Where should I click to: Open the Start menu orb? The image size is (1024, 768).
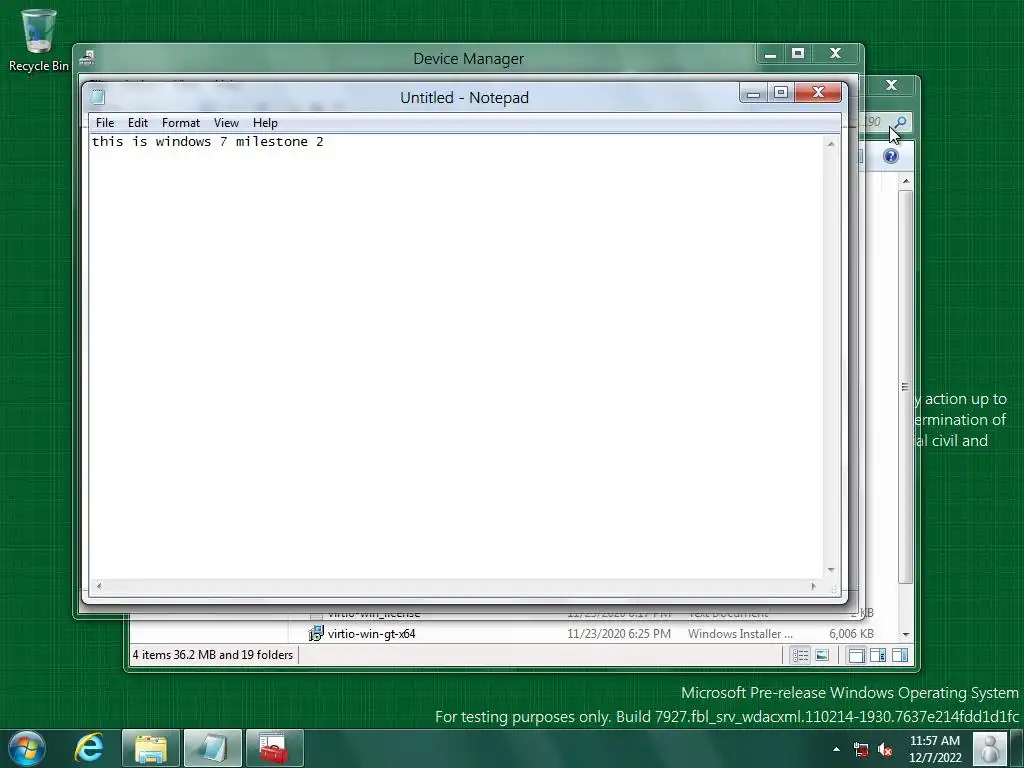27,748
